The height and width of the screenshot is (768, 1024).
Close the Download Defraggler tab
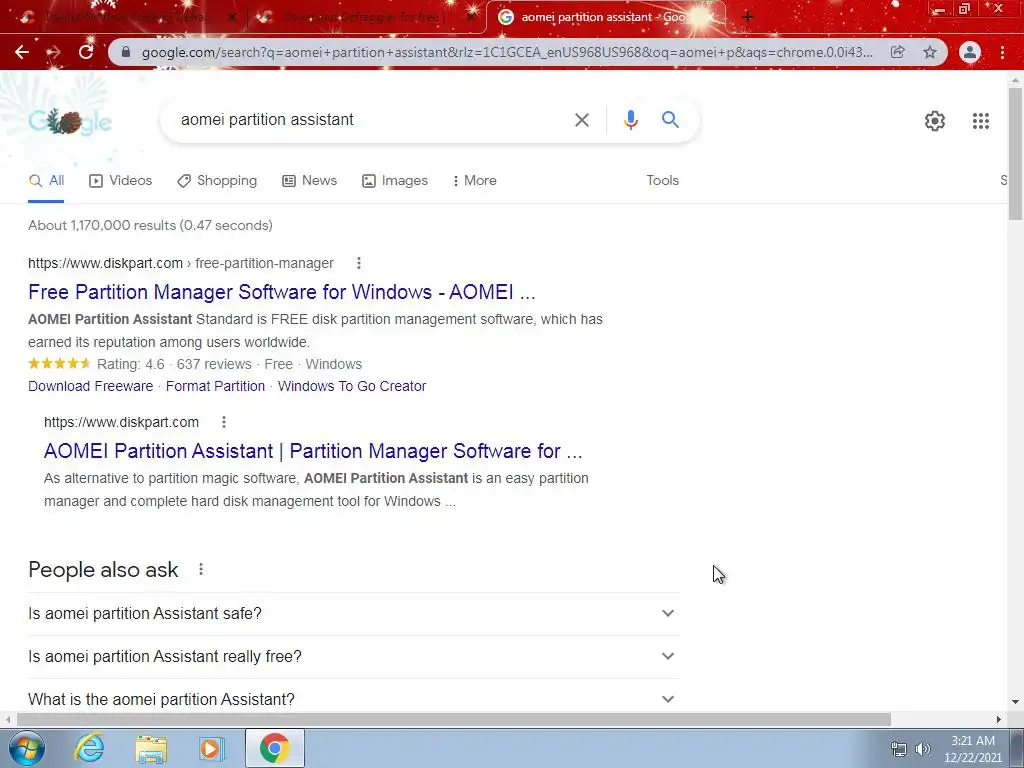point(471,18)
